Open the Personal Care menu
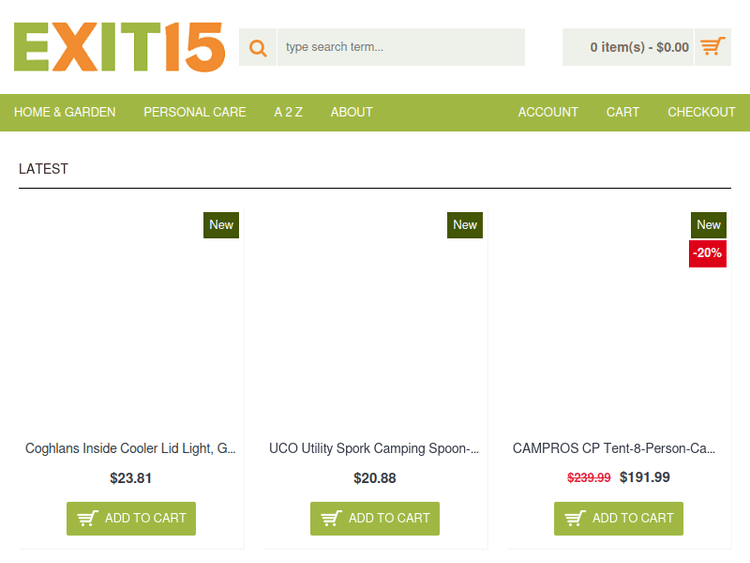750x563 pixels. [195, 112]
